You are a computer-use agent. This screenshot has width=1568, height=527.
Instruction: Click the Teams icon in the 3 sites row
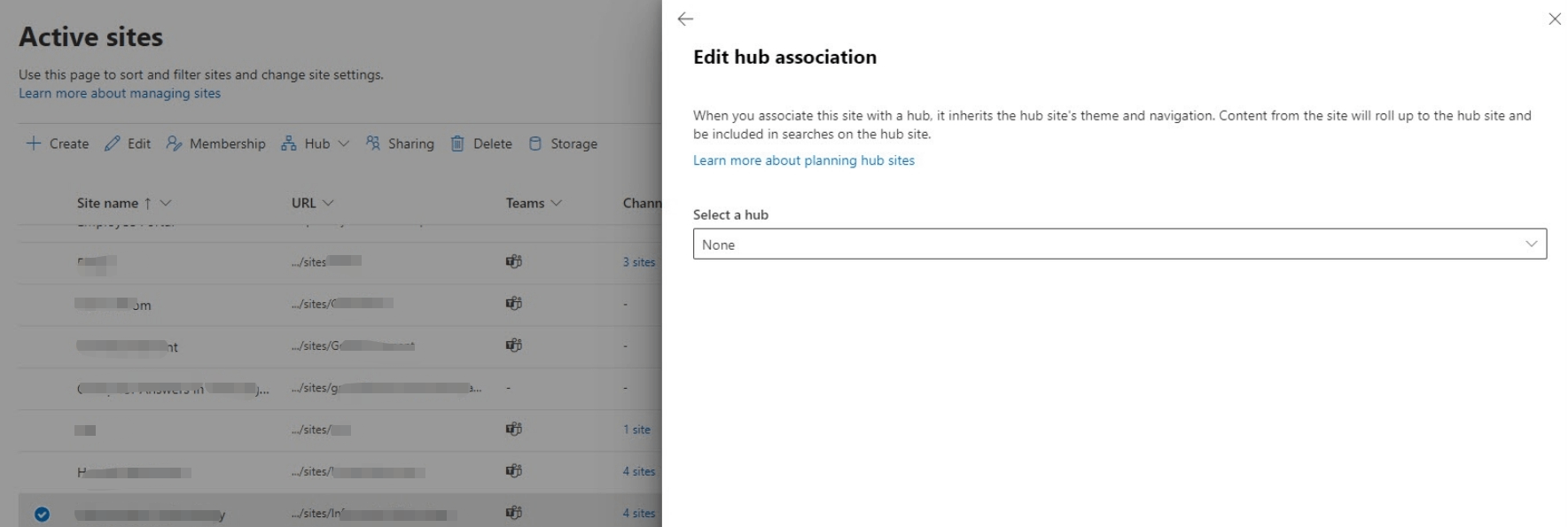coord(514,261)
